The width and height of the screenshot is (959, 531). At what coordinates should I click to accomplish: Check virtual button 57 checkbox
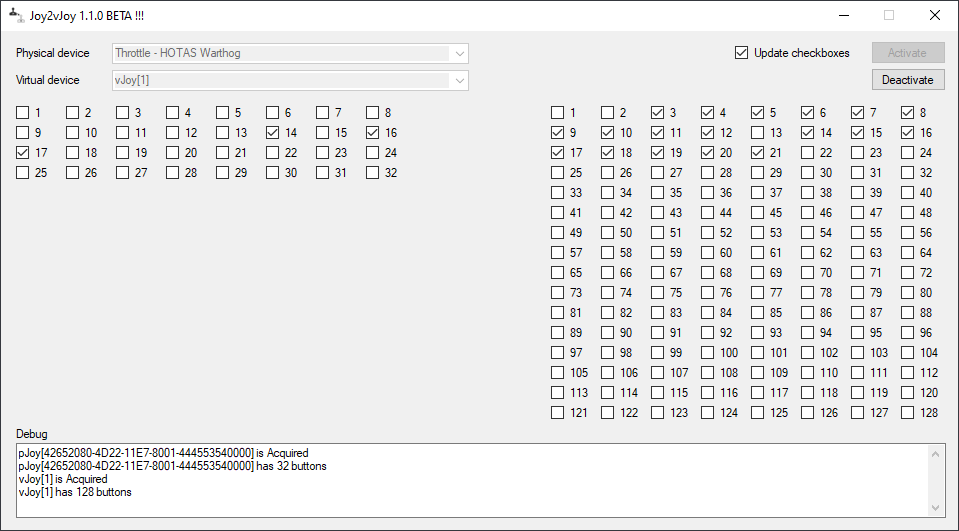pos(558,253)
